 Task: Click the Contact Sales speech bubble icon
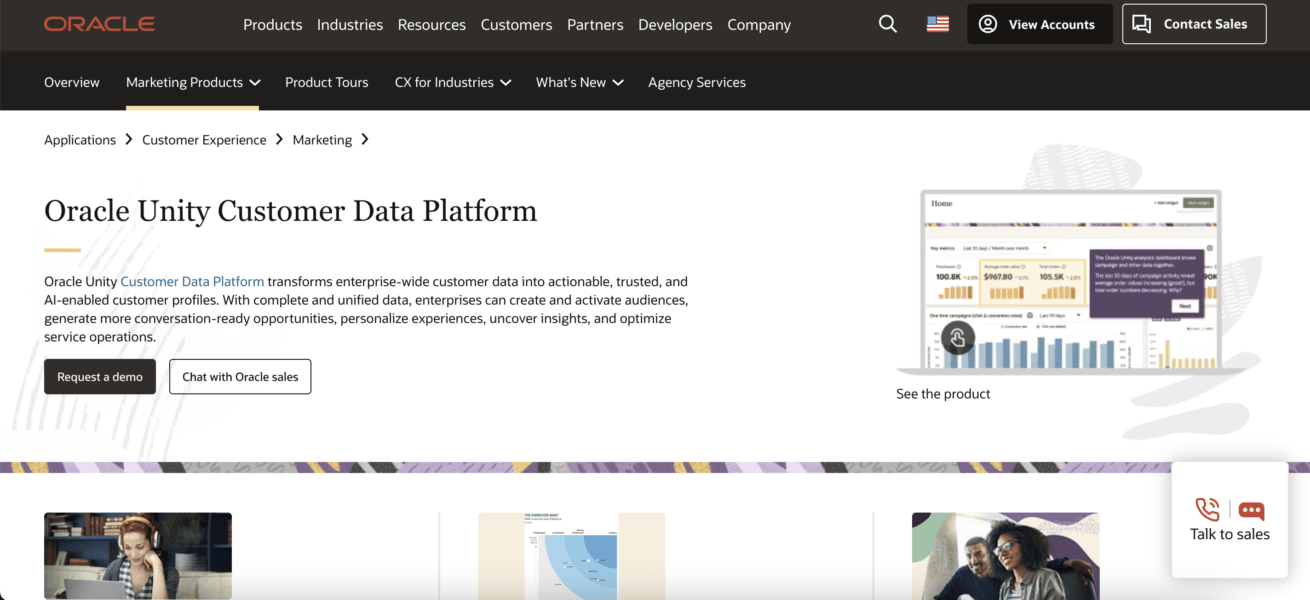(1142, 23)
